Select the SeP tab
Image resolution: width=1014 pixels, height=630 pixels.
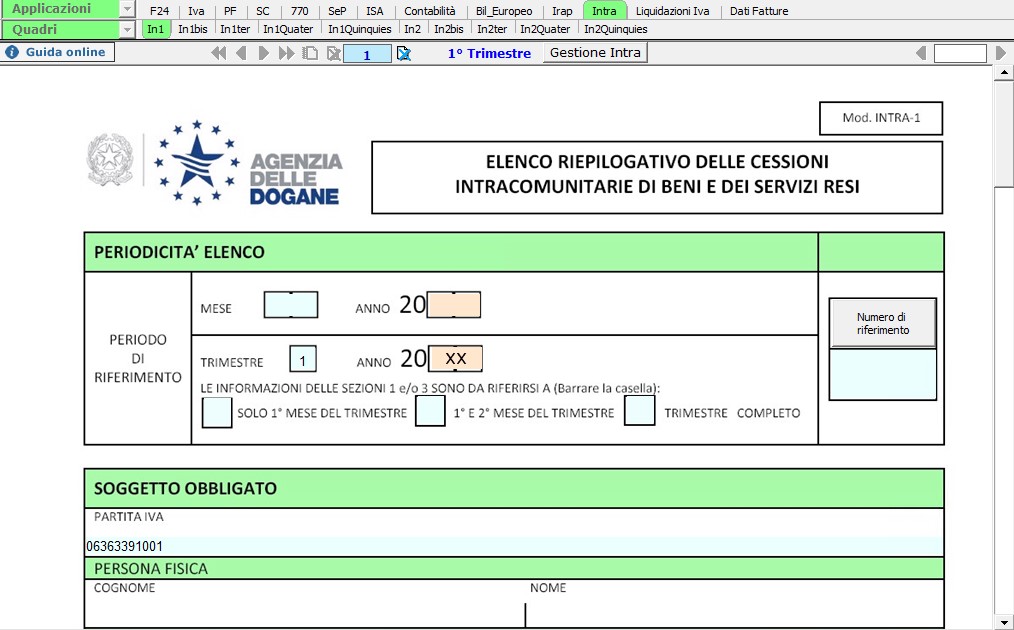click(x=337, y=10)
